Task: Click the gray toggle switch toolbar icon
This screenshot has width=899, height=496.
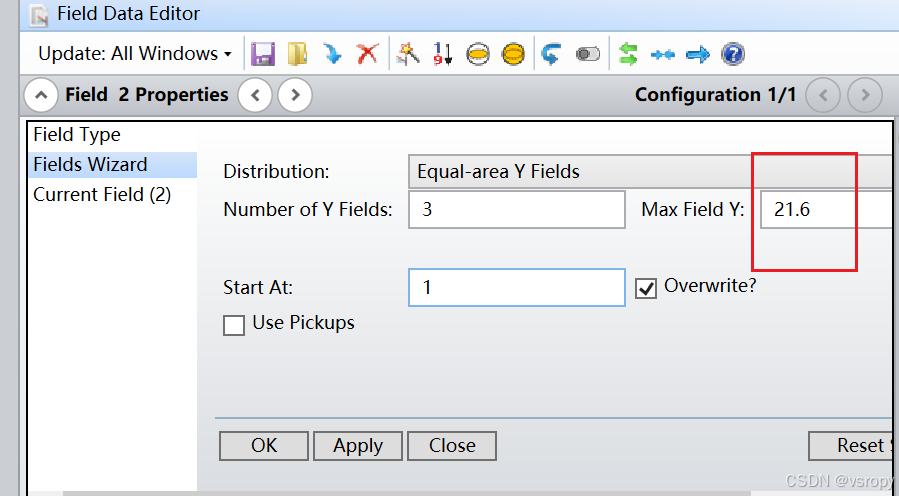Action: tap(588, 54)
